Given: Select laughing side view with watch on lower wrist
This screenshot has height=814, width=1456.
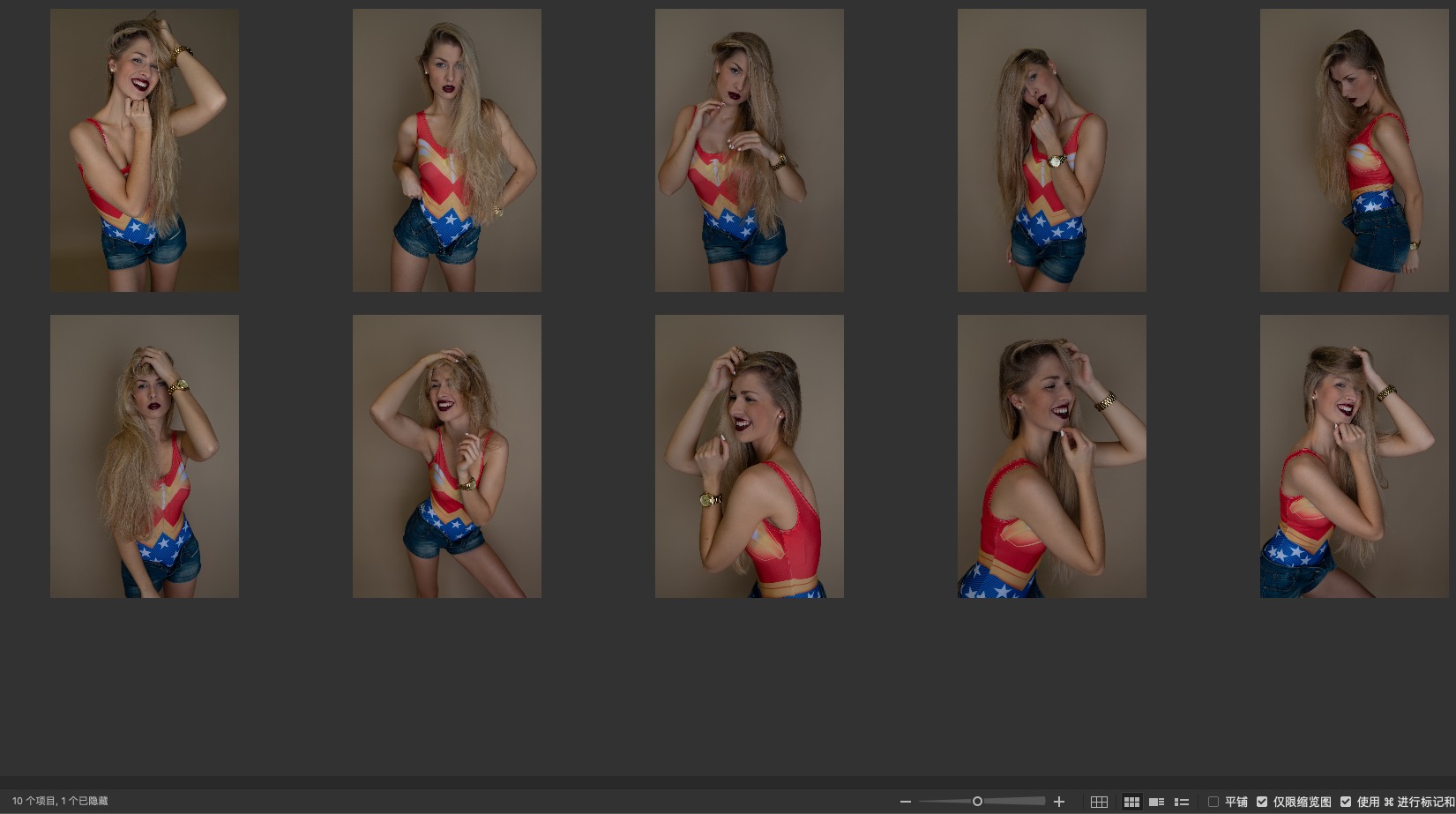Looking at the screenshot, I should pyautogui.click(x=750, y=456).
